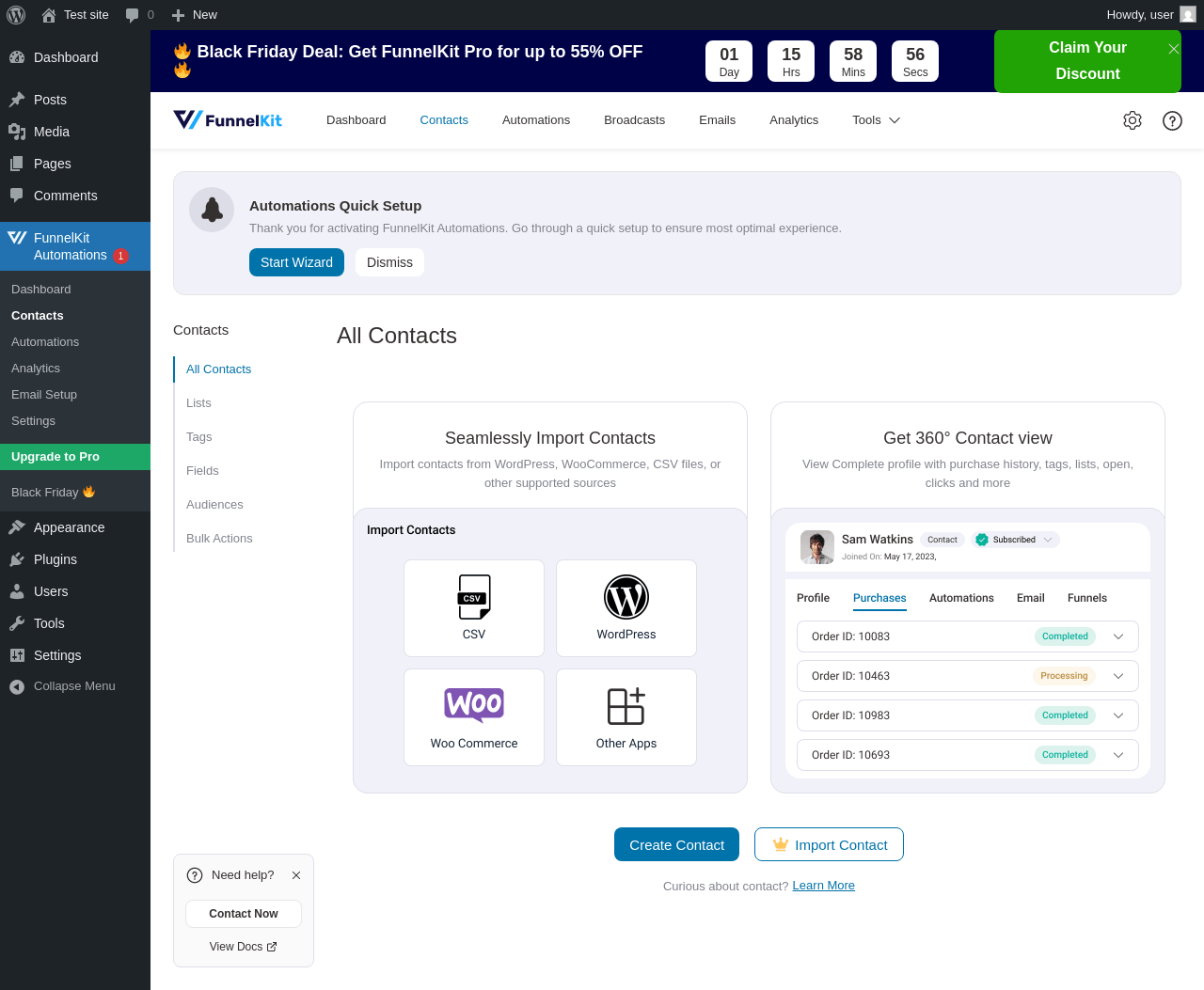Open Media in the WordPress sidebar
The image size is (1204, 990).
point(75,132)
